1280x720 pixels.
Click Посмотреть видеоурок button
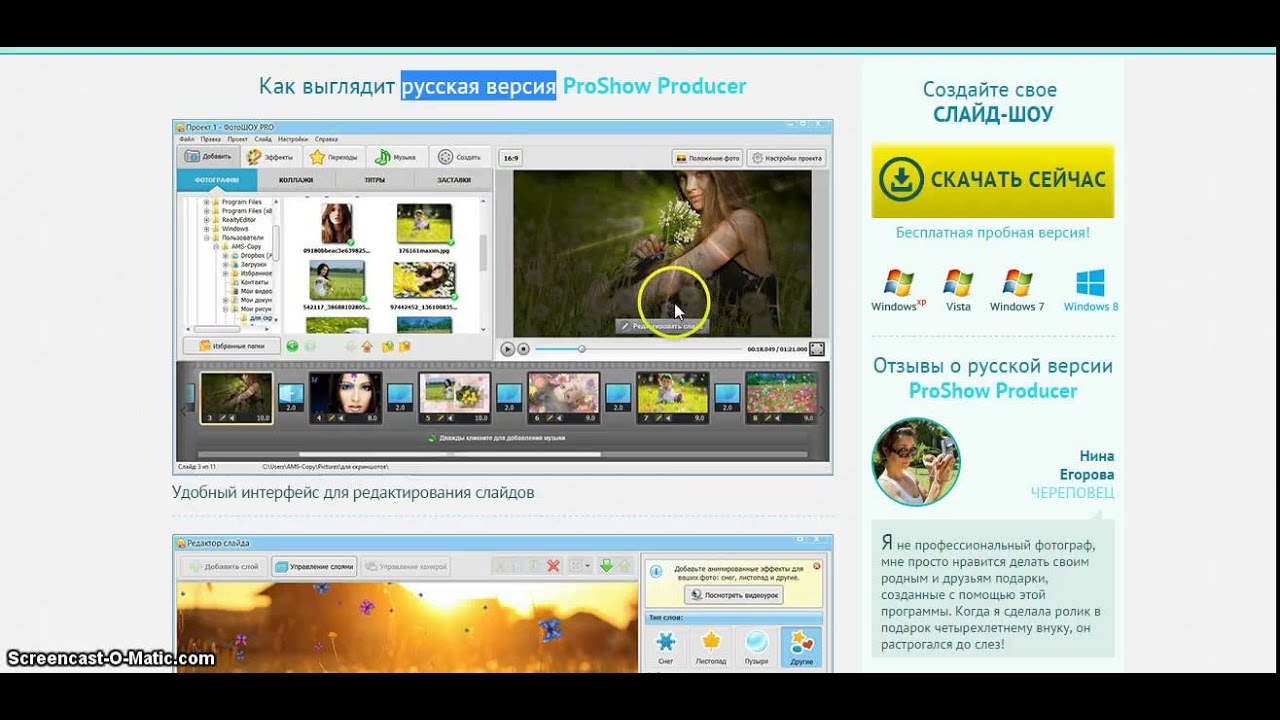[x=733, y=594]
